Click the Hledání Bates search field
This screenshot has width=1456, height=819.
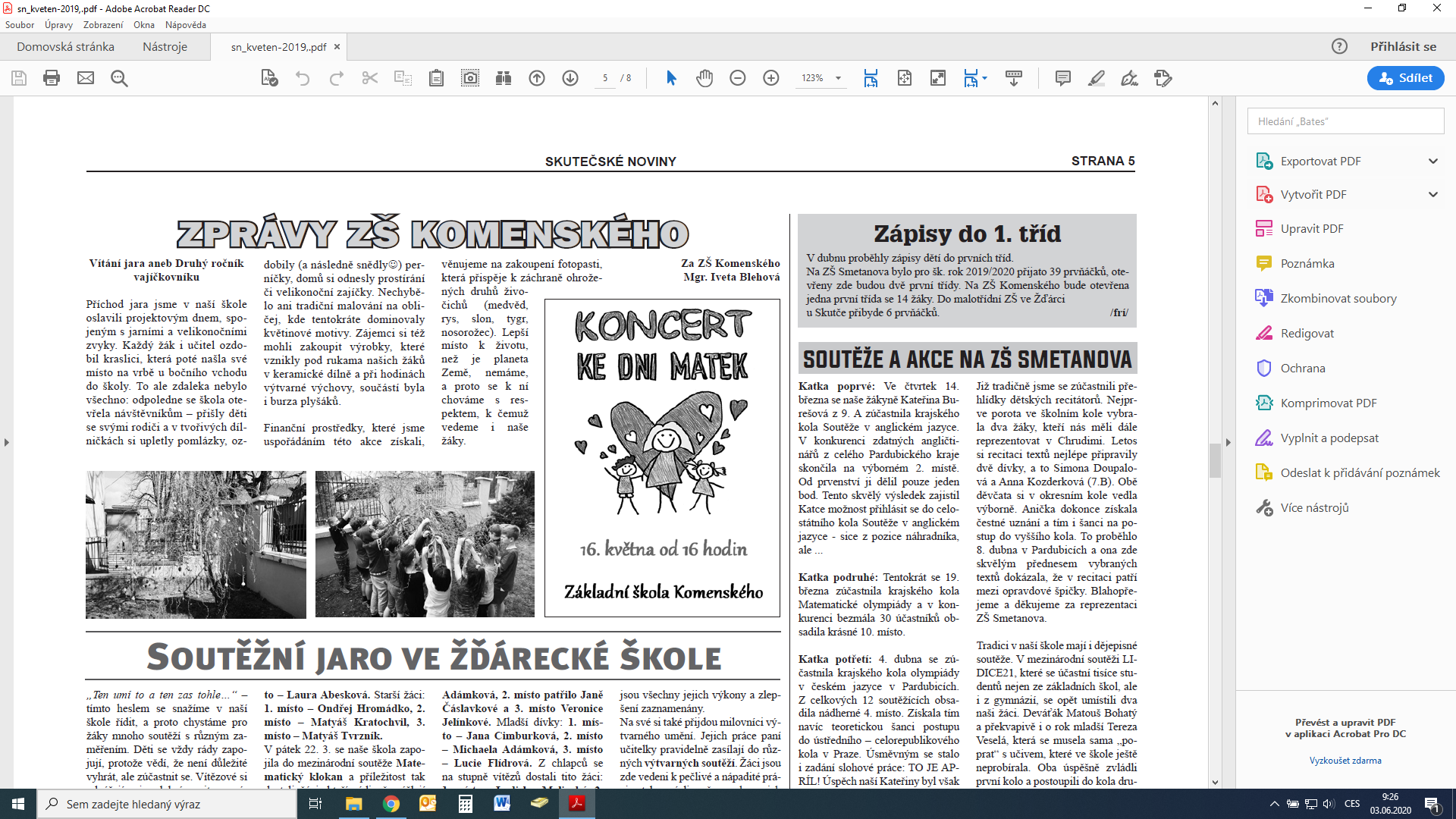pos(1345,121)
